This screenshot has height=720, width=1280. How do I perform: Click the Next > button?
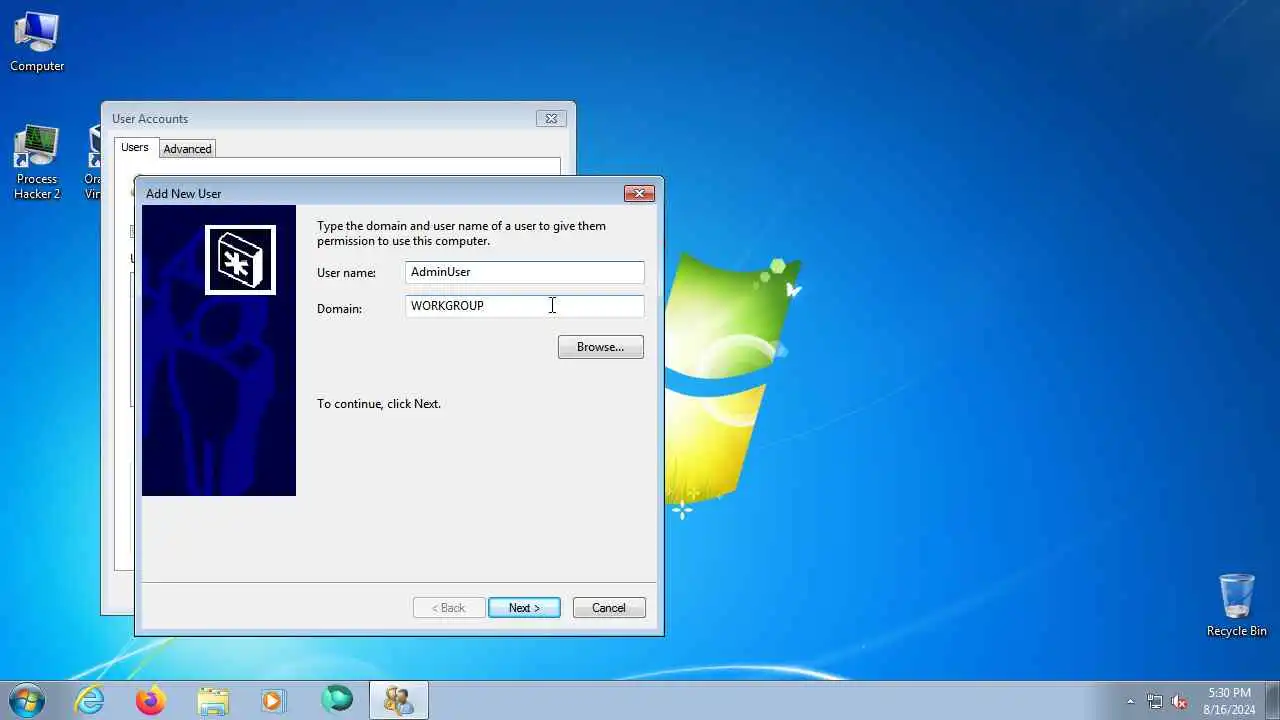pos(524,608)
